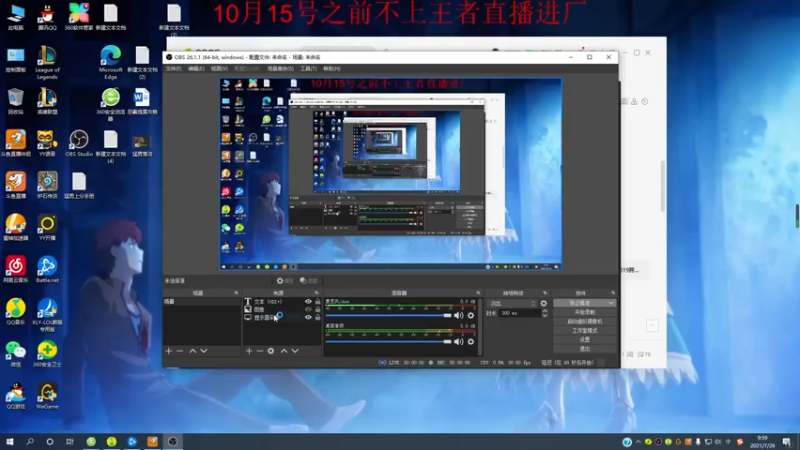The image size is (800, 450).
Task: Pop out the 混音器 dock with its header icon
Action: [478, 293]
